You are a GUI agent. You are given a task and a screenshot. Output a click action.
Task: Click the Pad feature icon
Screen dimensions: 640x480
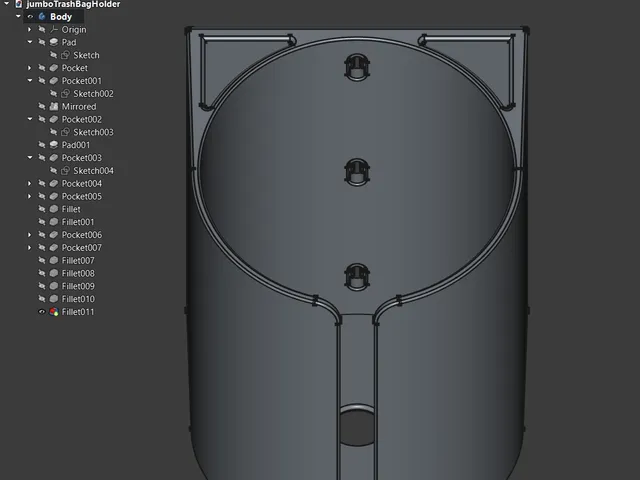[54, 42]
